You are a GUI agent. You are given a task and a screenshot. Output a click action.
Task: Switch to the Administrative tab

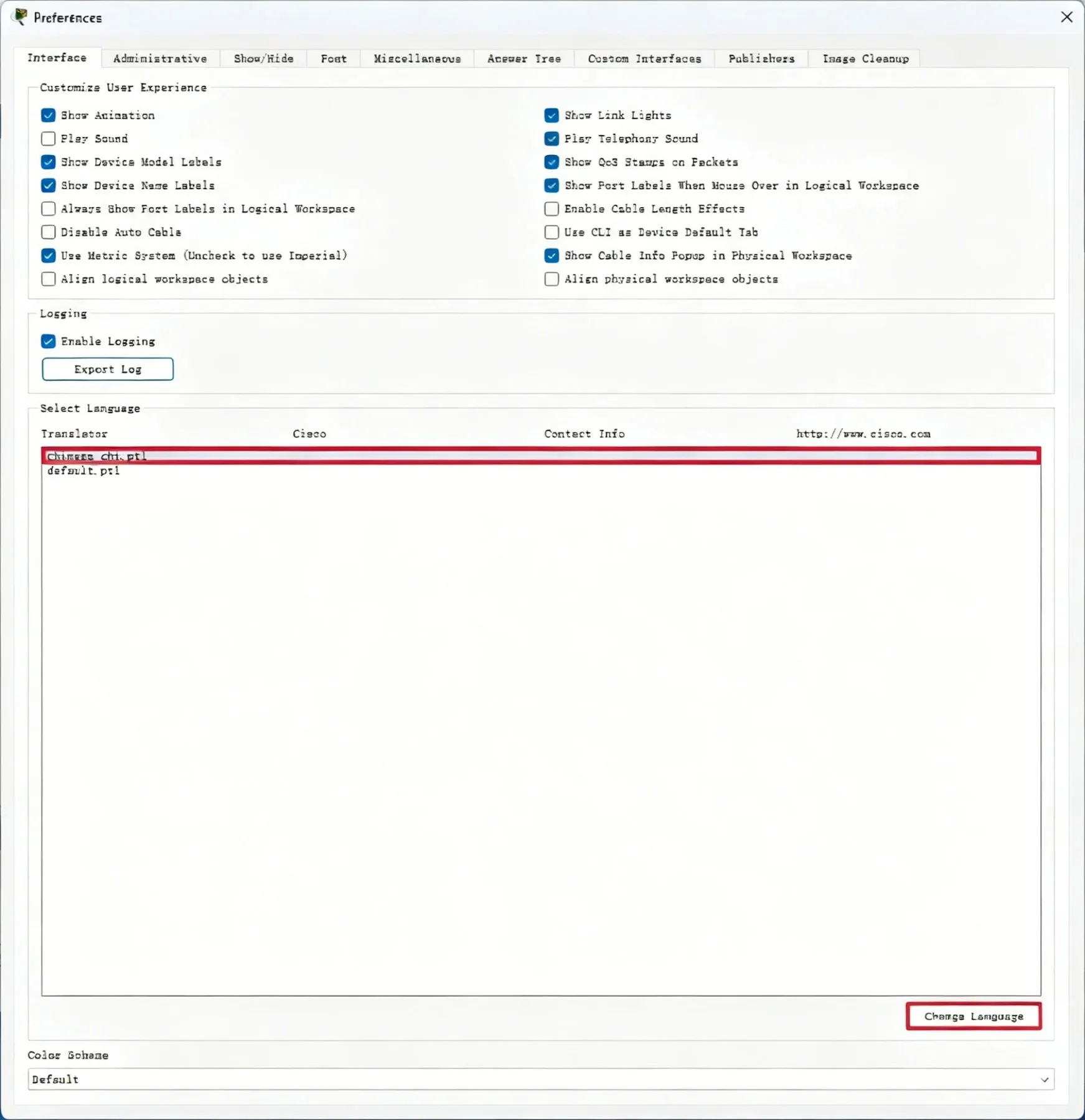point(160,58)
